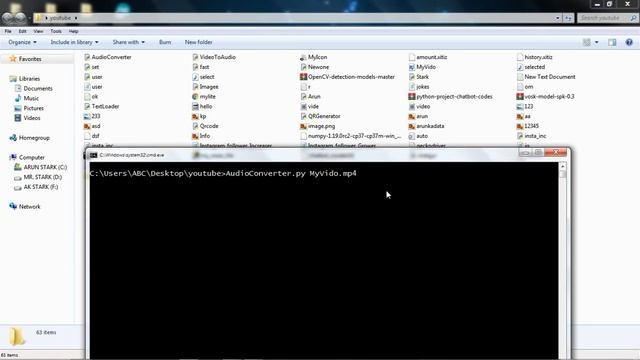Select the vosk-model-spk-0.3 archive icon
Viewport: 640px width, 360px height.
tap(520, 97)
